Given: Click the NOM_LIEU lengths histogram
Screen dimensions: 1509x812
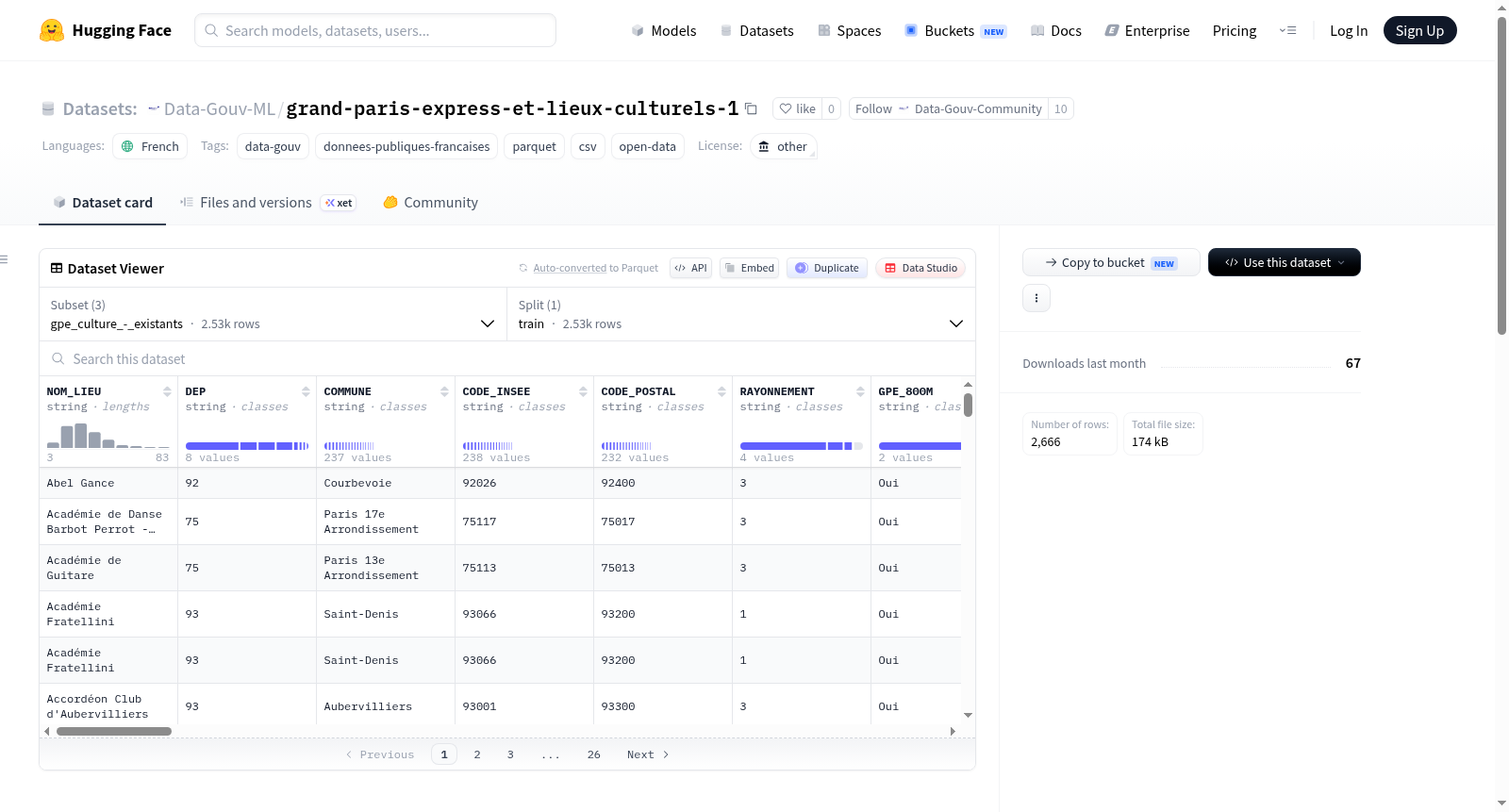Looking at the screenshot, I should (108, 436).
